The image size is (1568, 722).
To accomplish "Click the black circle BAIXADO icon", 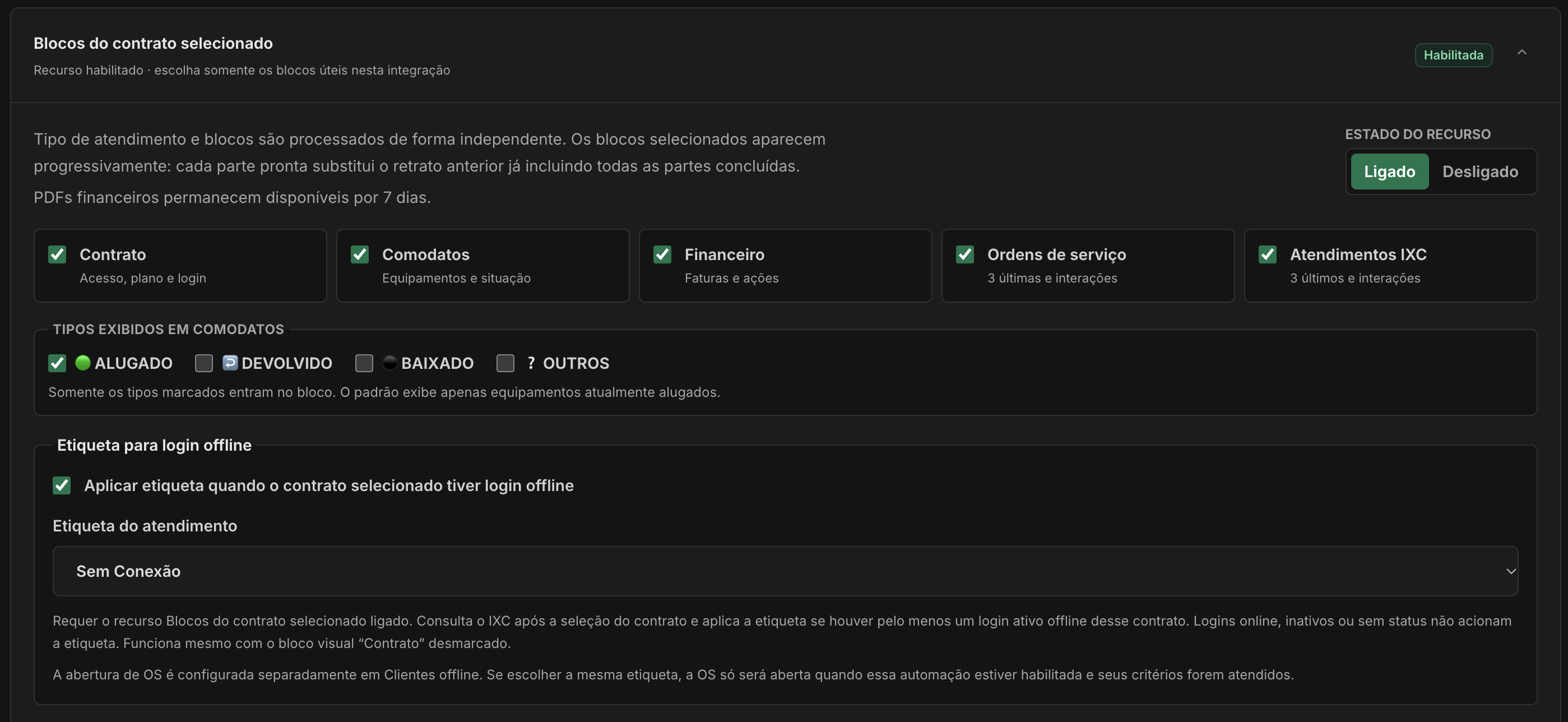I will point(389,363).
